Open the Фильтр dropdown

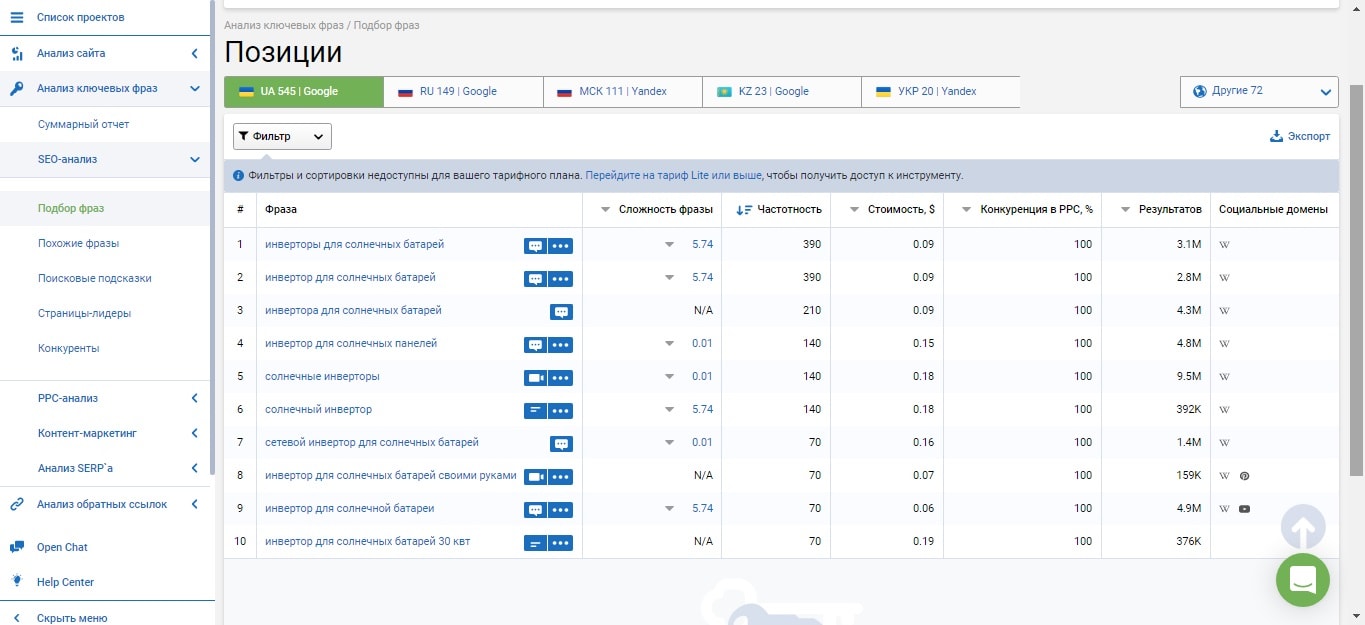282,136
